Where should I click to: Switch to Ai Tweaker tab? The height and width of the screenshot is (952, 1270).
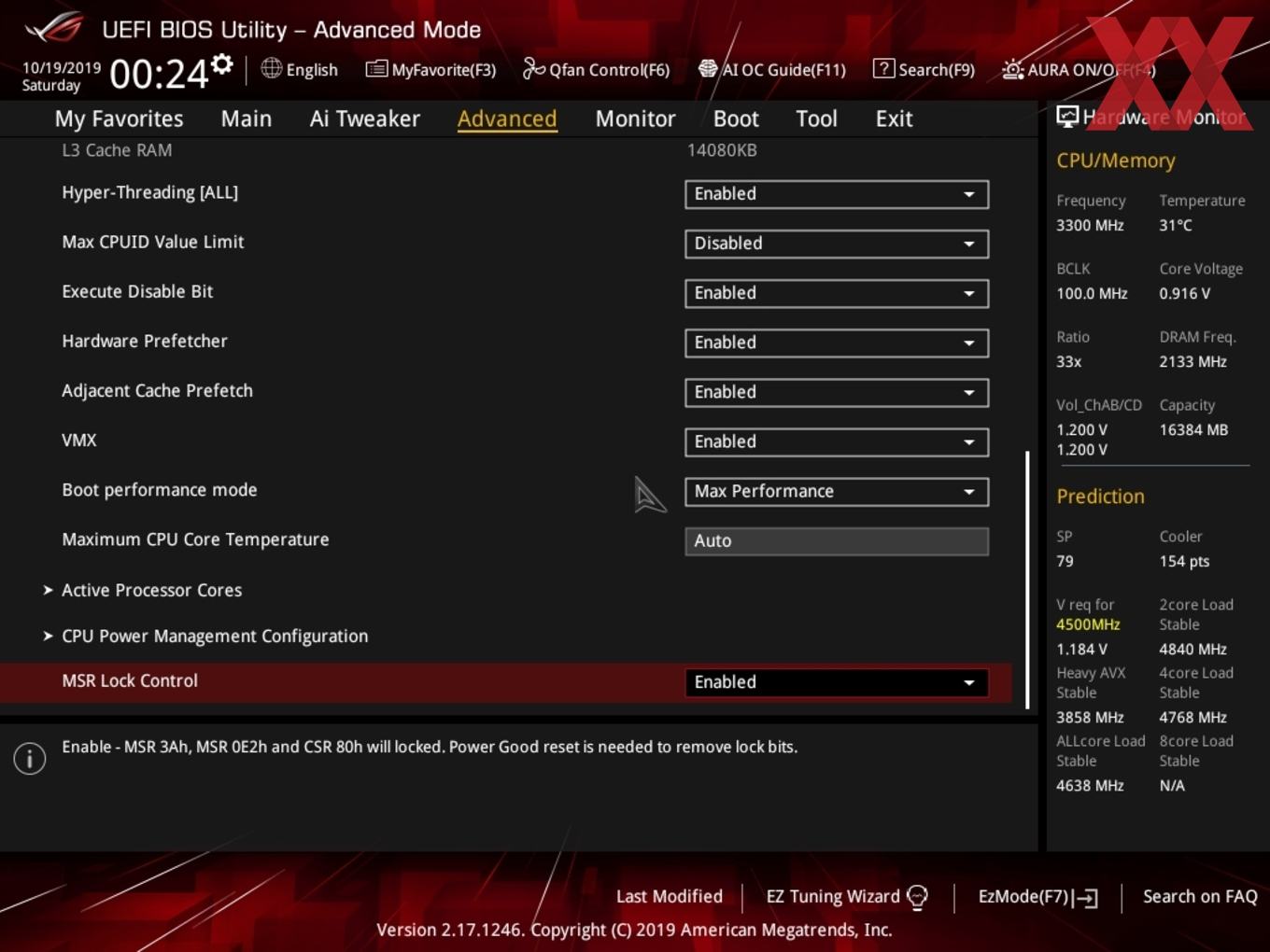[365, 119]
